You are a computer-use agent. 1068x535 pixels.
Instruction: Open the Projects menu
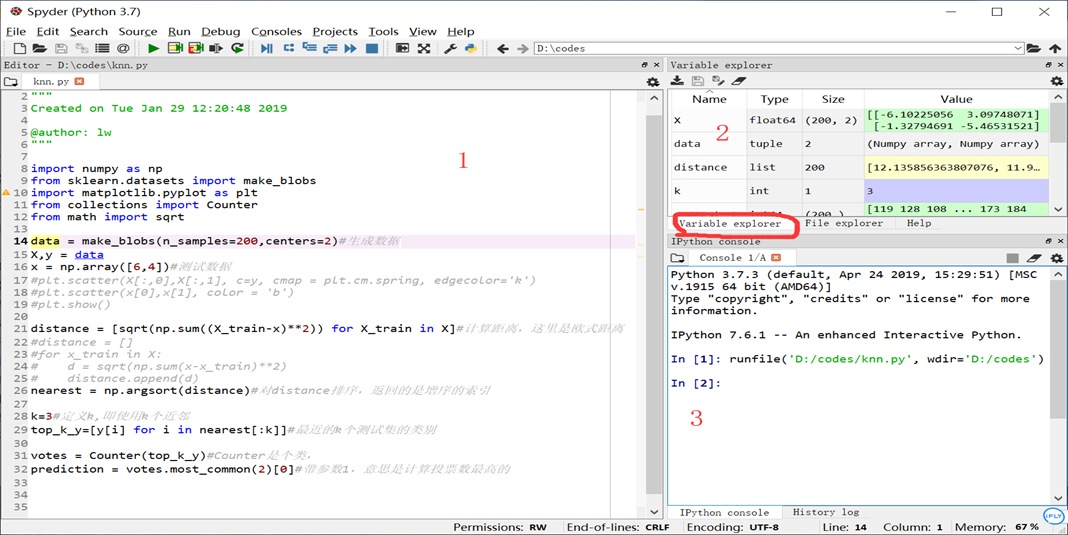click(x=335, y=31)
